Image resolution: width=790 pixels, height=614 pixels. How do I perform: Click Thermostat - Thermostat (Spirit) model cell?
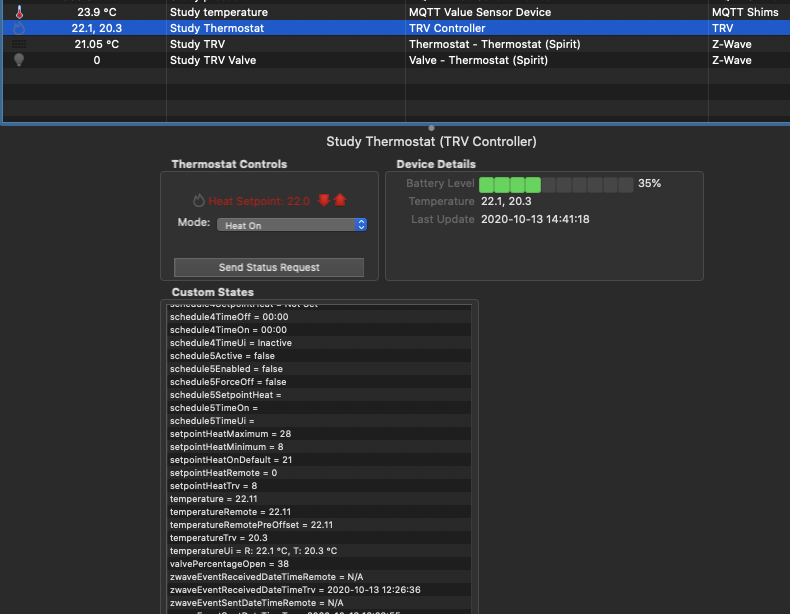(x=495, y=44)
